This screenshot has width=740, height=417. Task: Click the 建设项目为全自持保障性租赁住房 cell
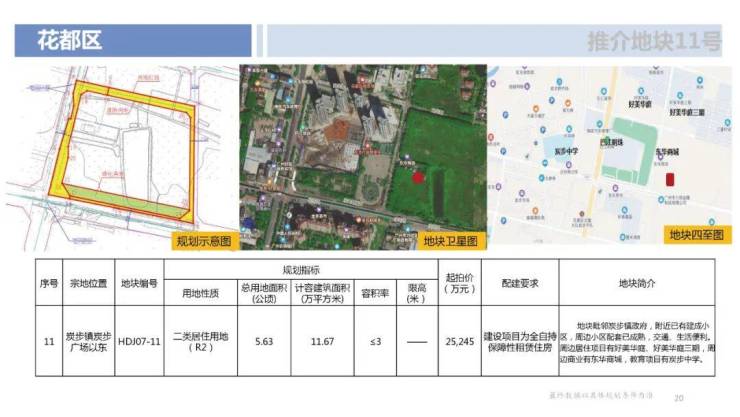pyautogui.click(x=520, y=342)
